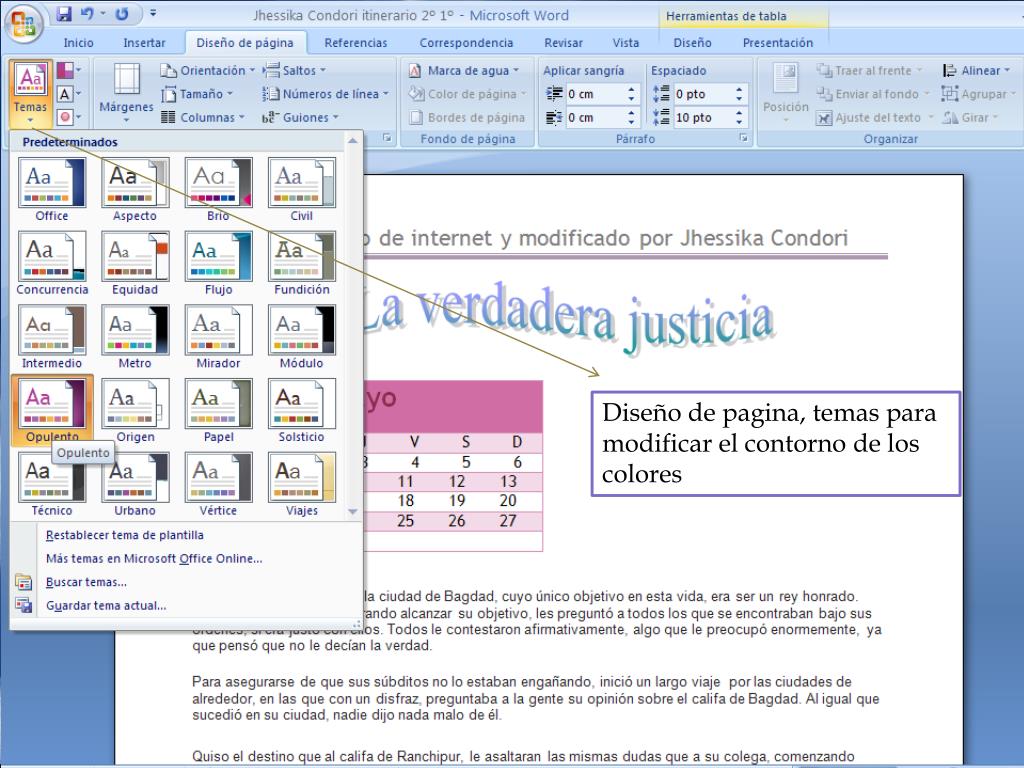This screenshot has height=768, width=1024.
Task: Open the Insertar tab
Action: [x=144, y=43]
